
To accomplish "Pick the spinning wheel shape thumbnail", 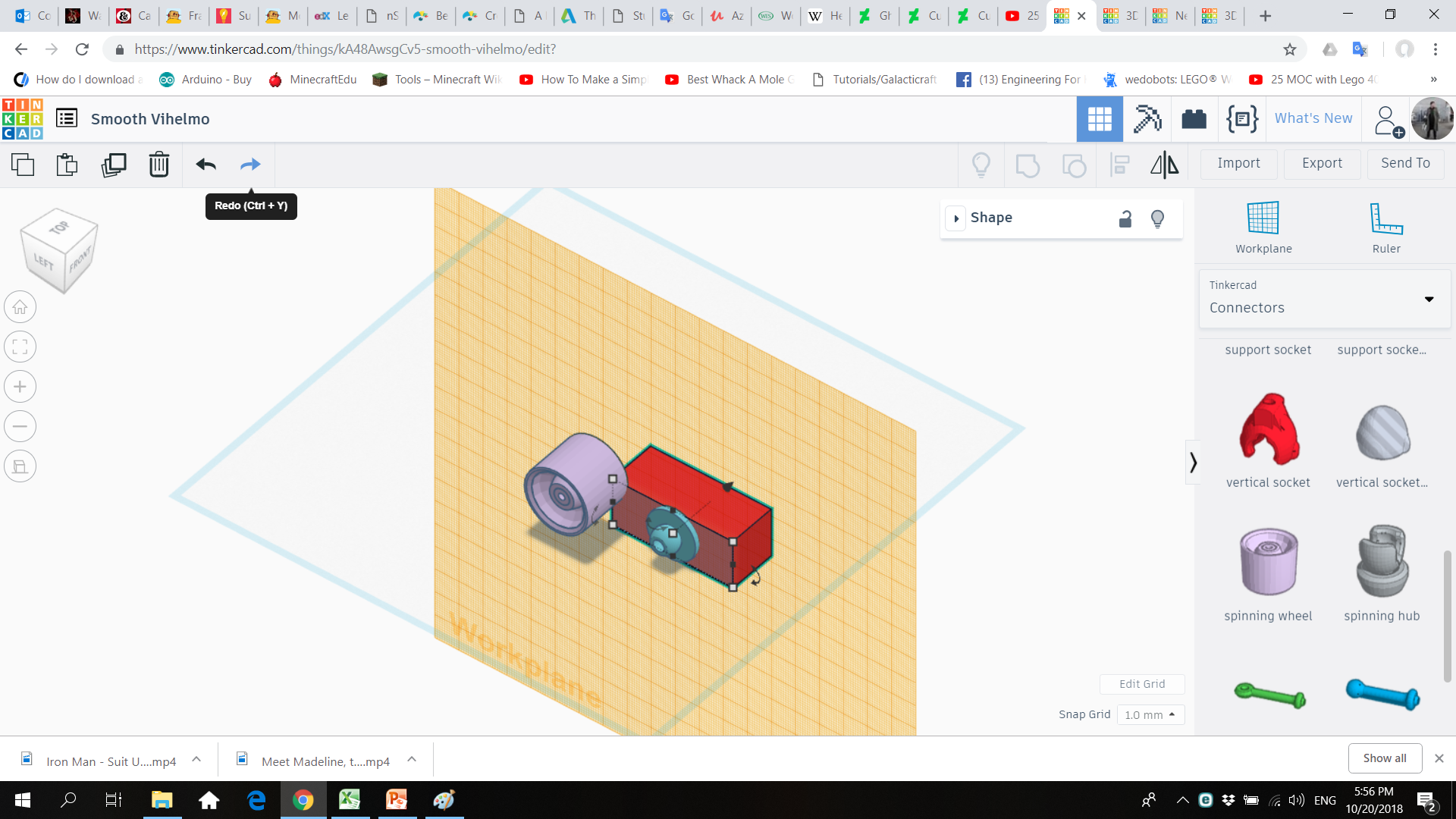I will [1268, 563].
